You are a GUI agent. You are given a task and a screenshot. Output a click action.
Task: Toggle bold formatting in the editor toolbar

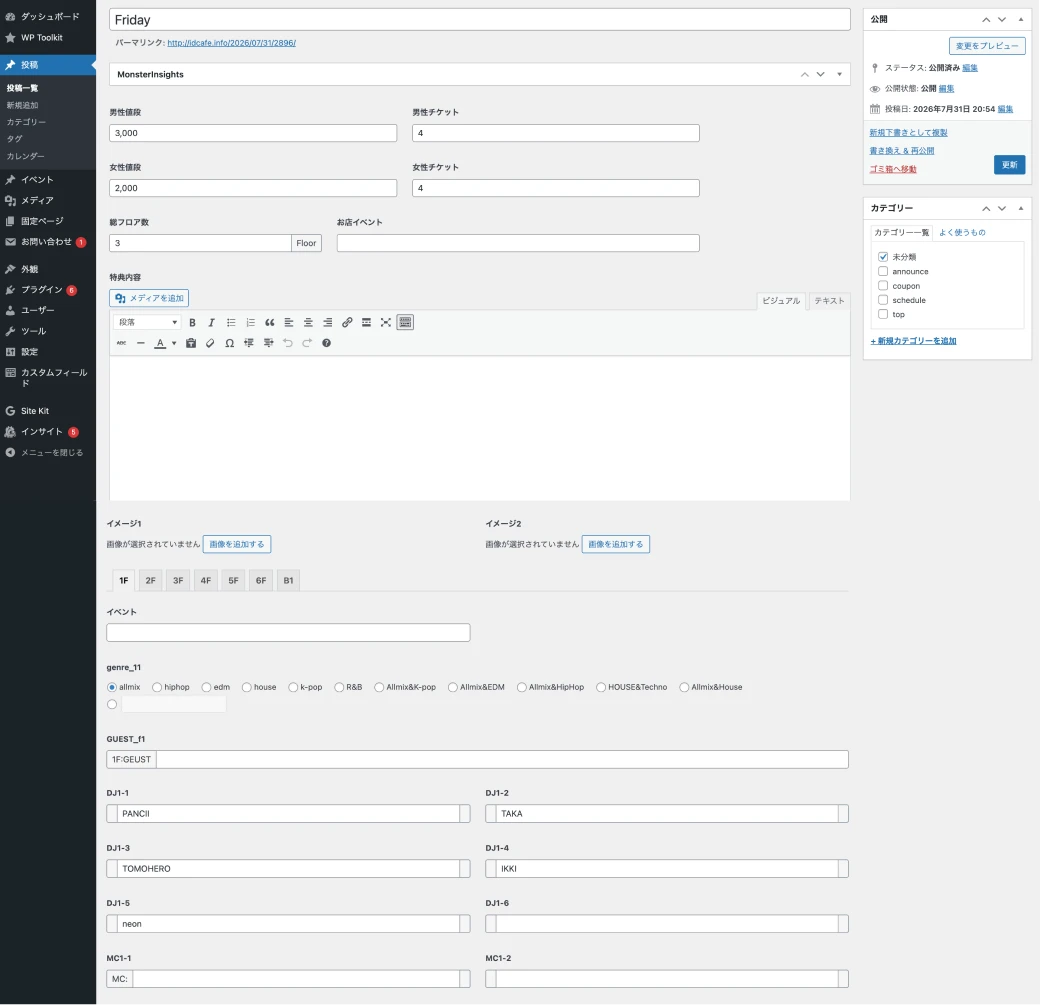click(x=192, y=322)
